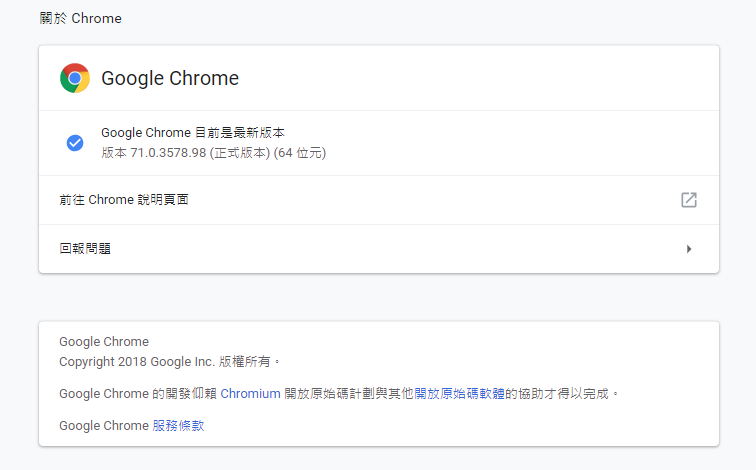This screenshot has height=470, width=756.
Task: Expand the 回報問題 arrow
Action: click(x=689, y=249)
